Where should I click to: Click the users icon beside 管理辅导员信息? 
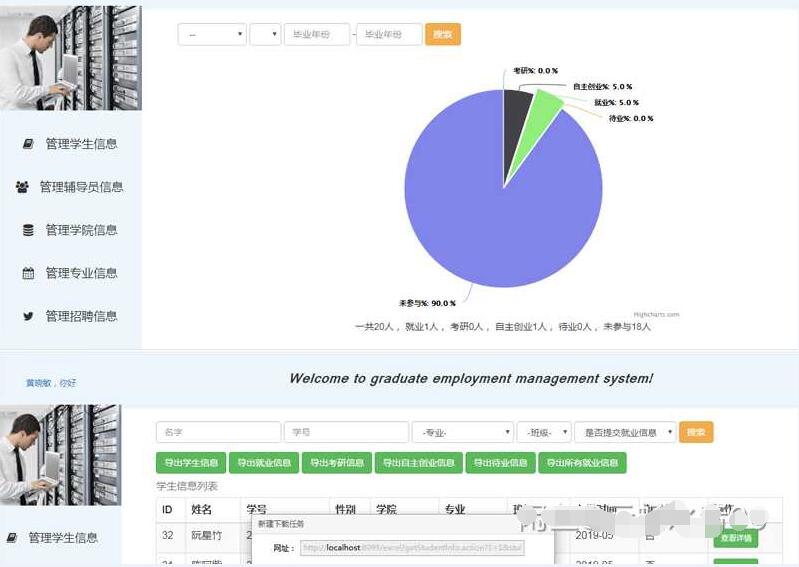[x=22, y=187]
